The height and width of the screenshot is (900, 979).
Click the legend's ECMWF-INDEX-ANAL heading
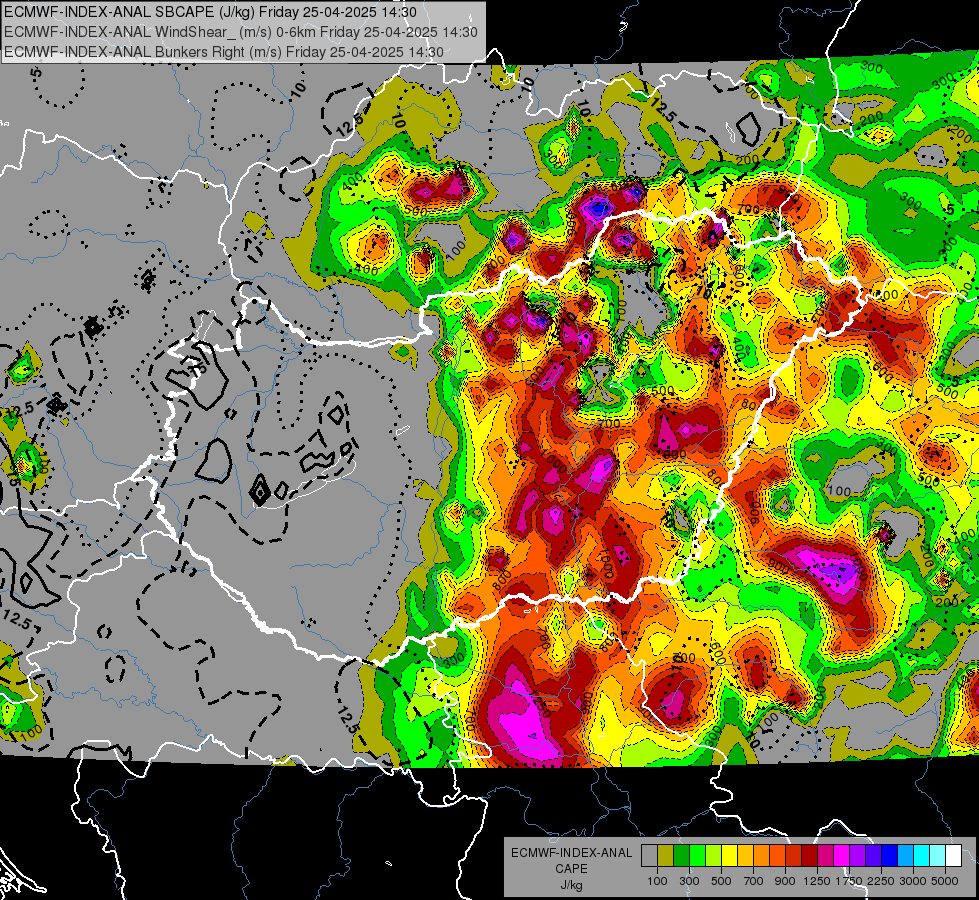click(571, 853)
